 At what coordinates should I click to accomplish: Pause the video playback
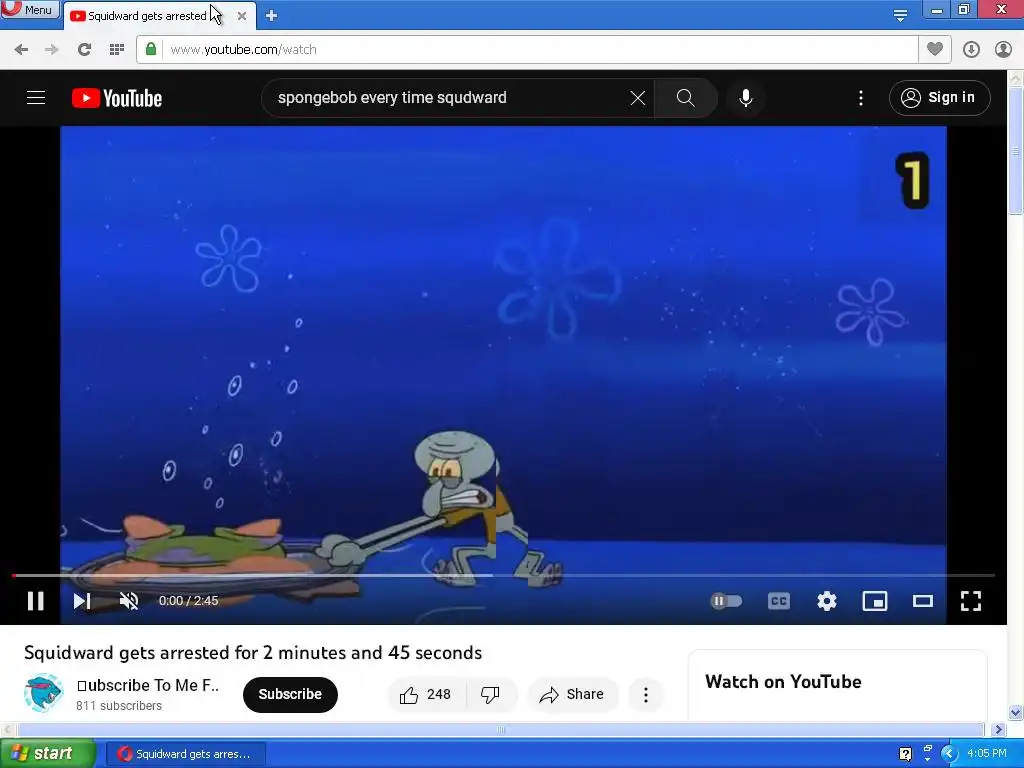click(36, 601)
